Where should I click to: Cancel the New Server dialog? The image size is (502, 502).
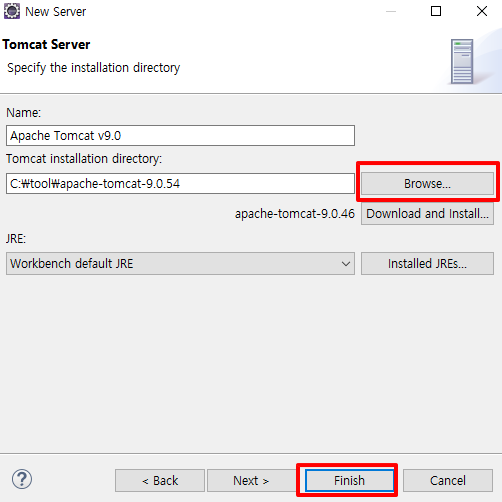tap(448, 481)
